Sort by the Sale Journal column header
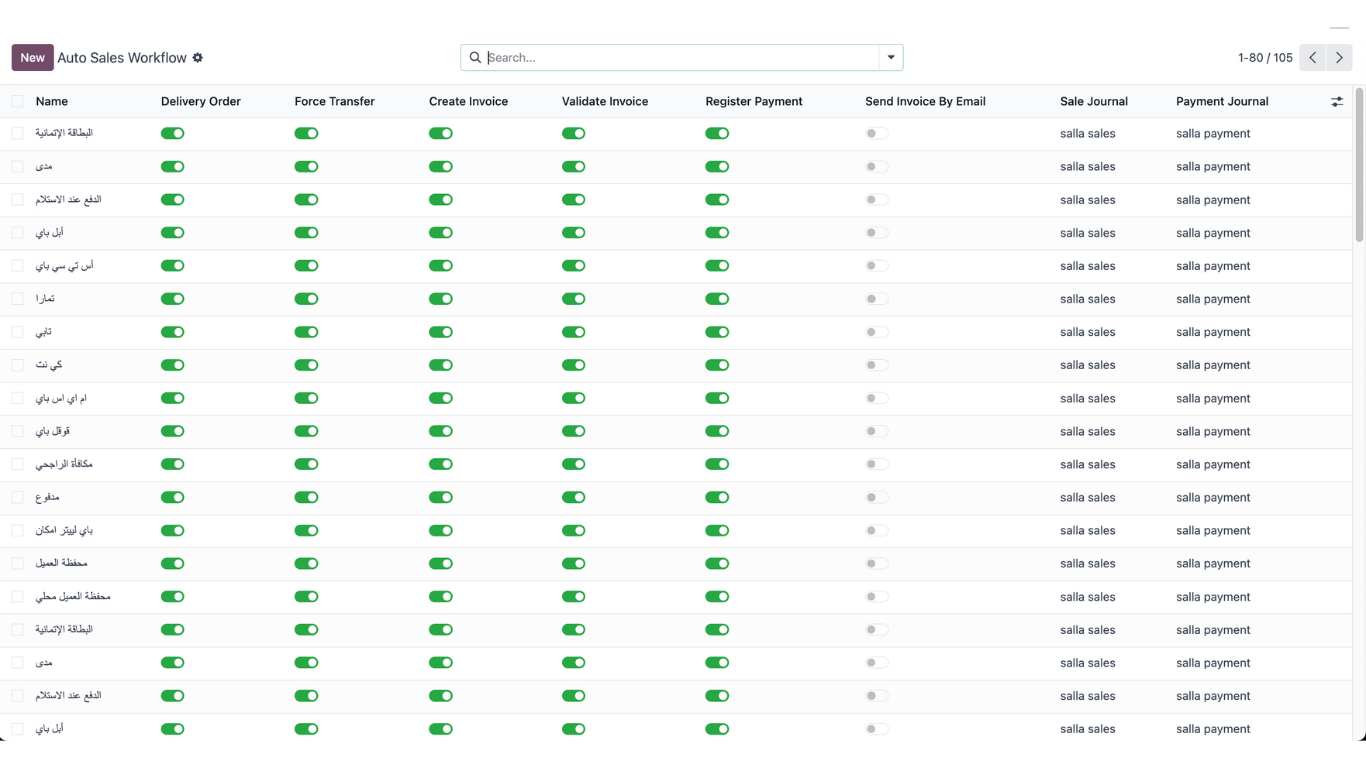 click(x=1093, y=101)
